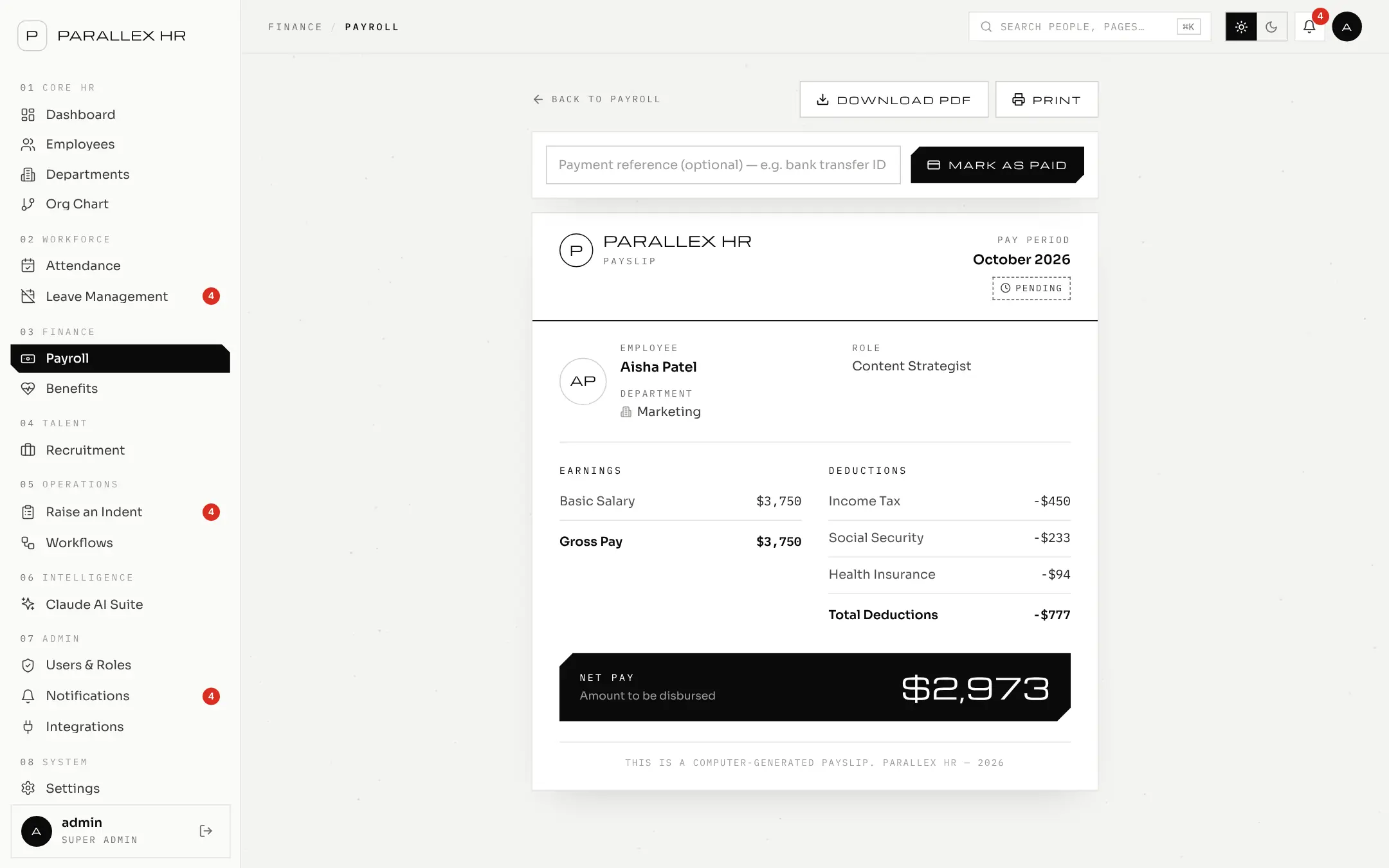Click the search people and pages box
1389x868 pixels.
tap(1089, 27)
